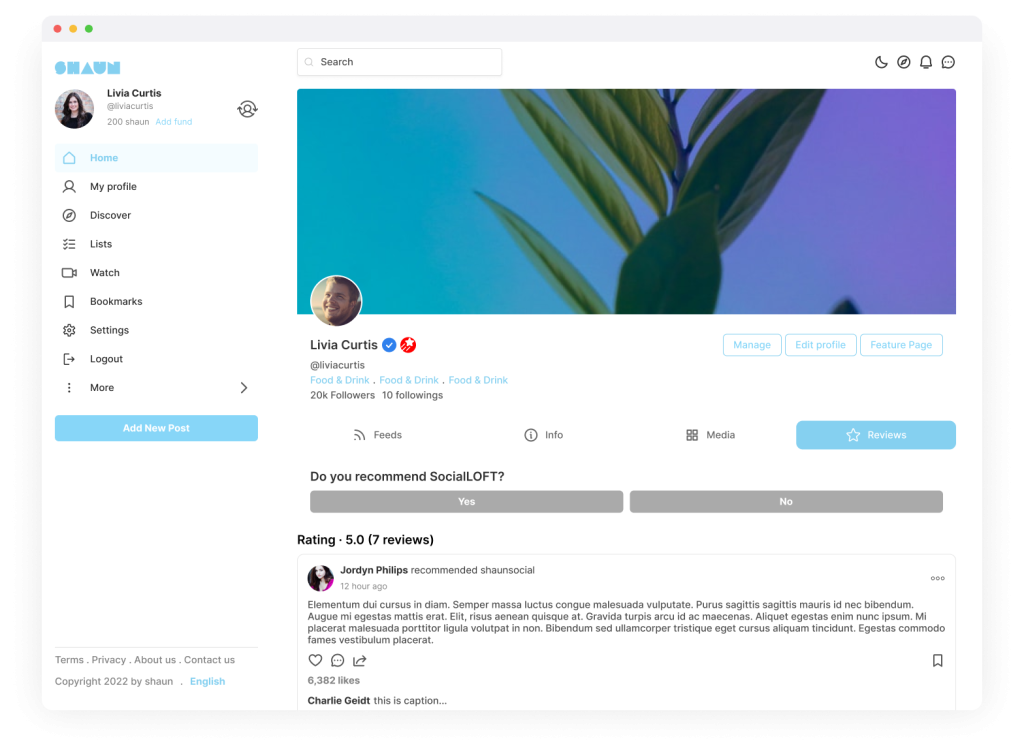Viewport: 1024px width, 752px height.
Task: Open the three-dot options on the review
Action: (937, 578)
